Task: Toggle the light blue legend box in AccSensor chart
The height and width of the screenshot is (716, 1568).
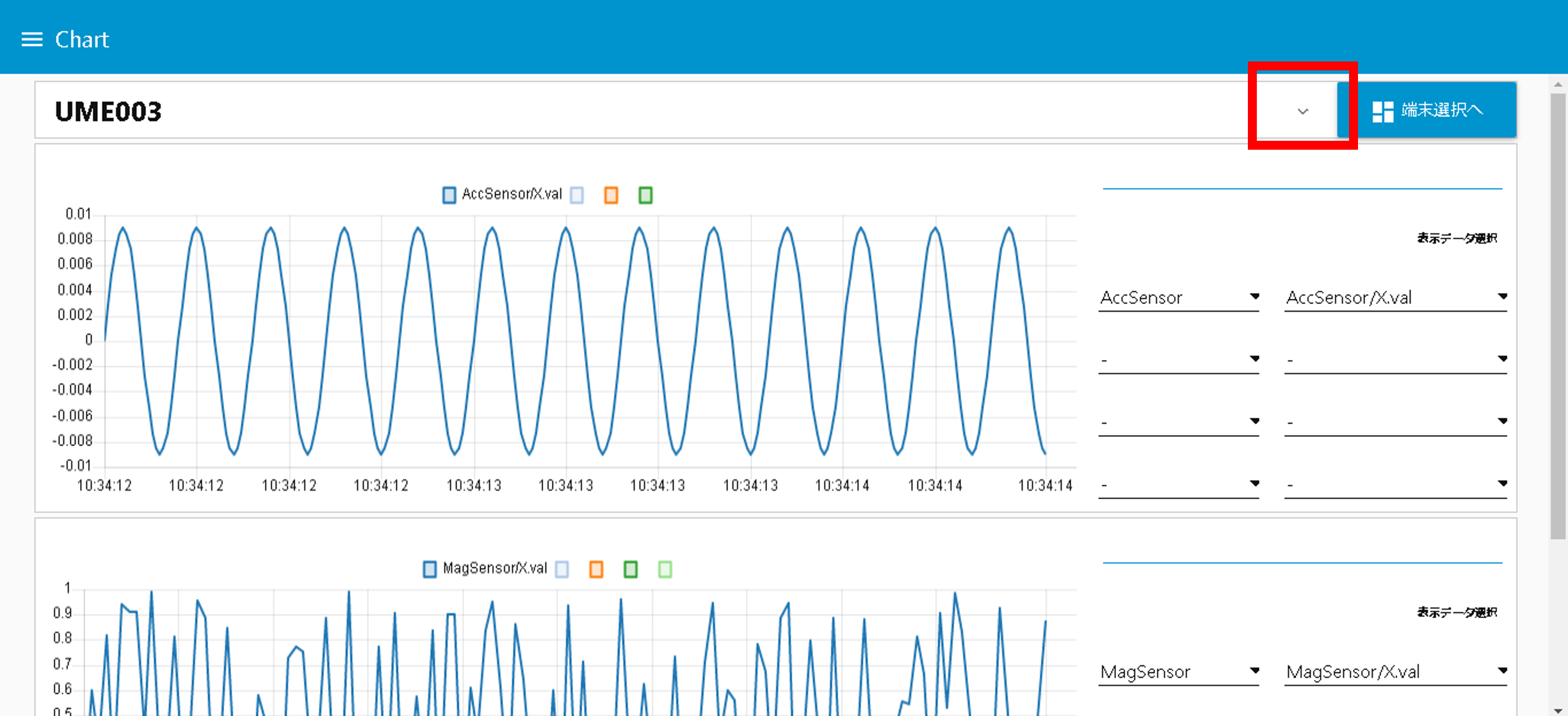Action: (x=577, y=195)
